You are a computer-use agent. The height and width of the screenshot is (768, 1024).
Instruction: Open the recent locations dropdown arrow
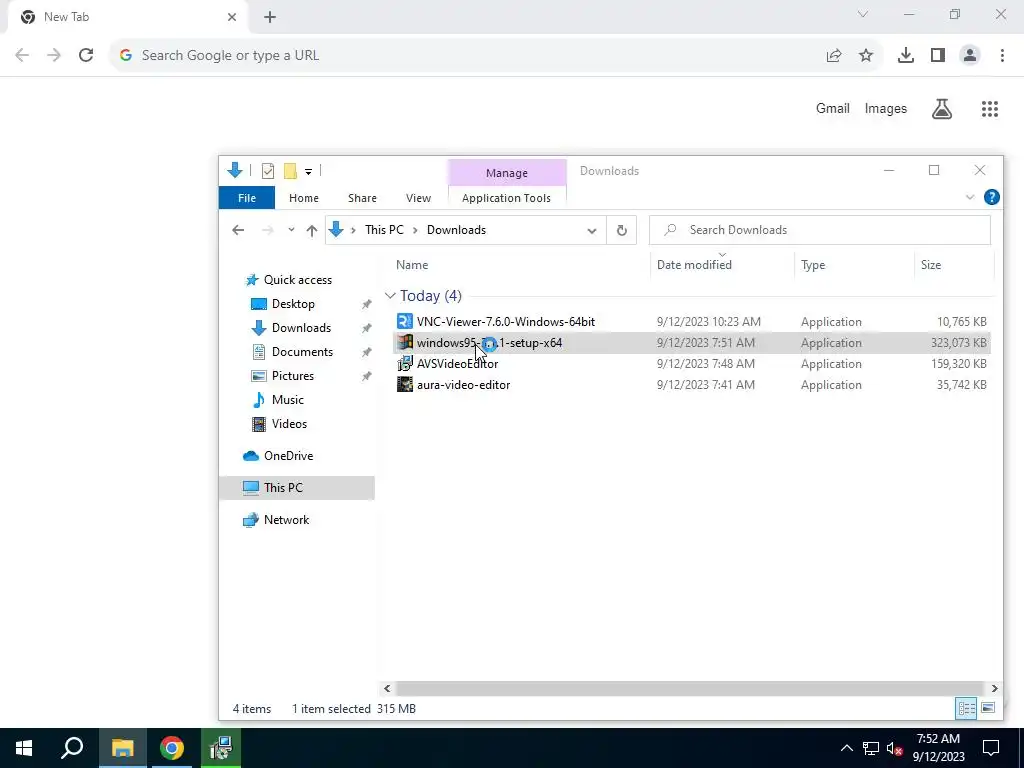[291, 230]
